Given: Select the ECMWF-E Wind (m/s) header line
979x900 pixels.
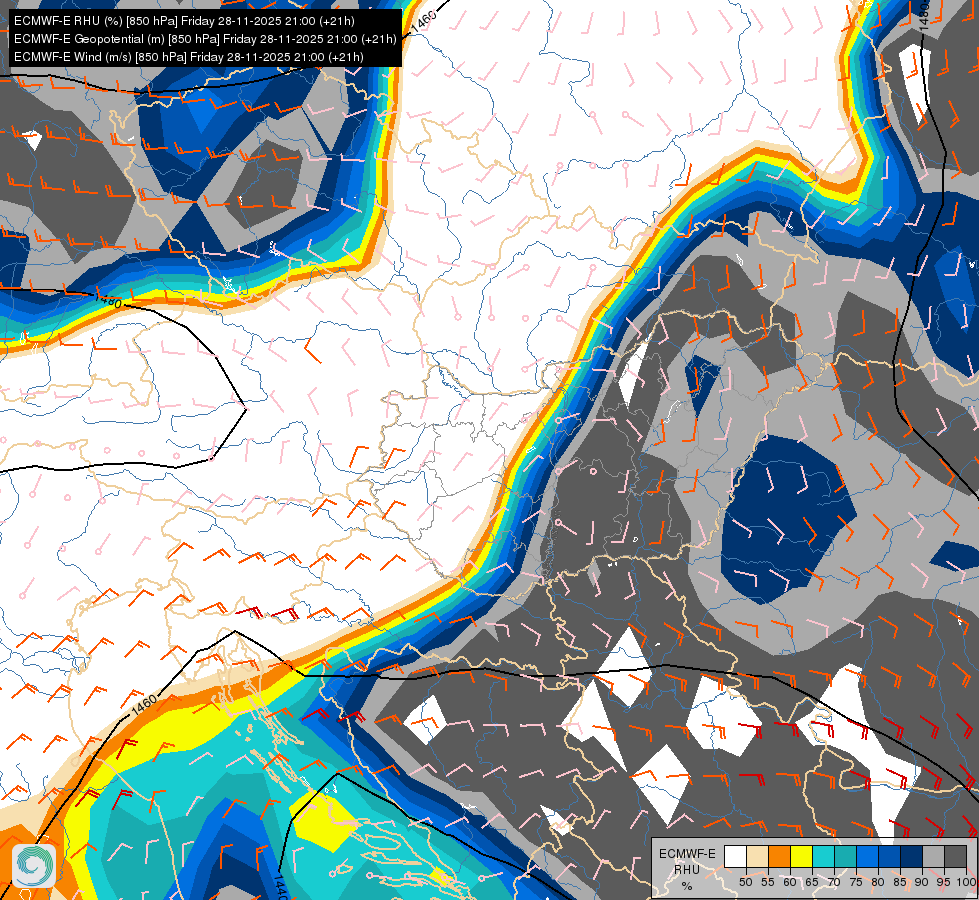Looking at the screenshot, I should (189, 57).
